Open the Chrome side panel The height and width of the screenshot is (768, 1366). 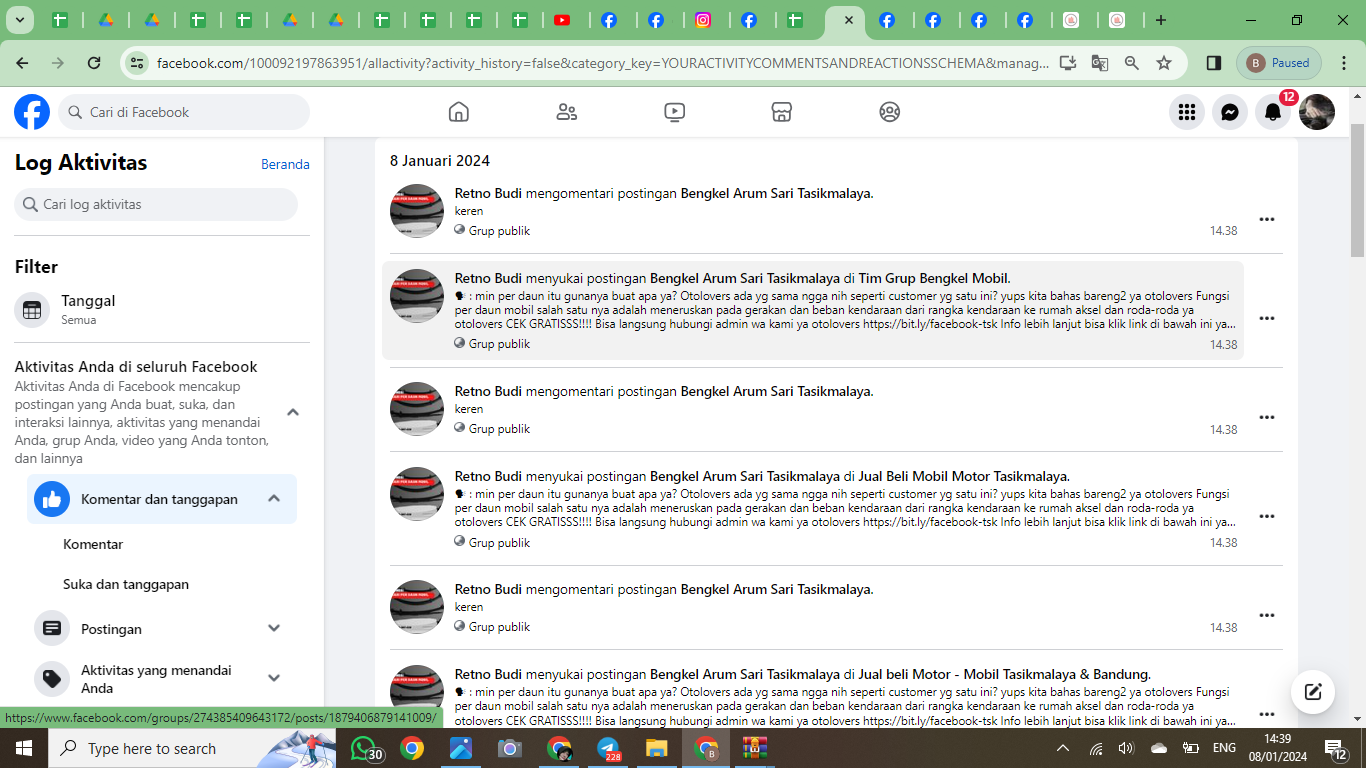[x=1214, y=63]
